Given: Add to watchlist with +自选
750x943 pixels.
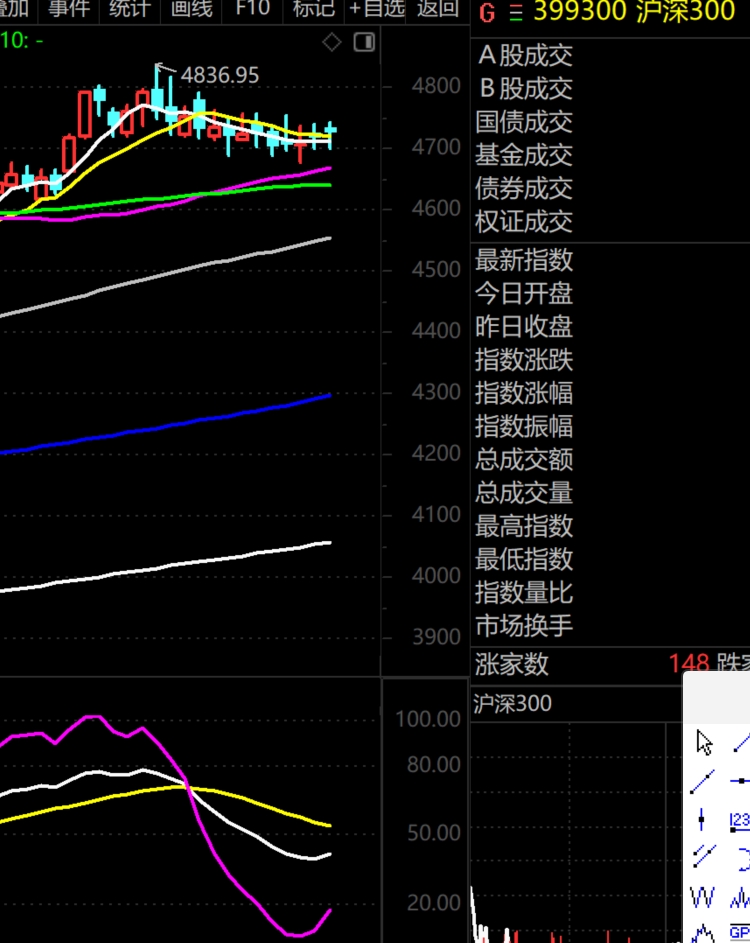Looking at the screenshot, I should click(376, 10).
